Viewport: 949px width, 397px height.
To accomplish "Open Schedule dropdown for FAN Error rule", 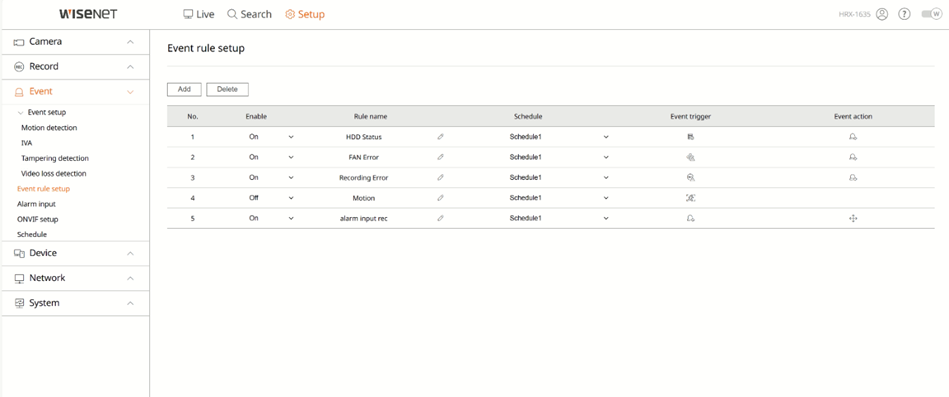I will click(558, 157).
